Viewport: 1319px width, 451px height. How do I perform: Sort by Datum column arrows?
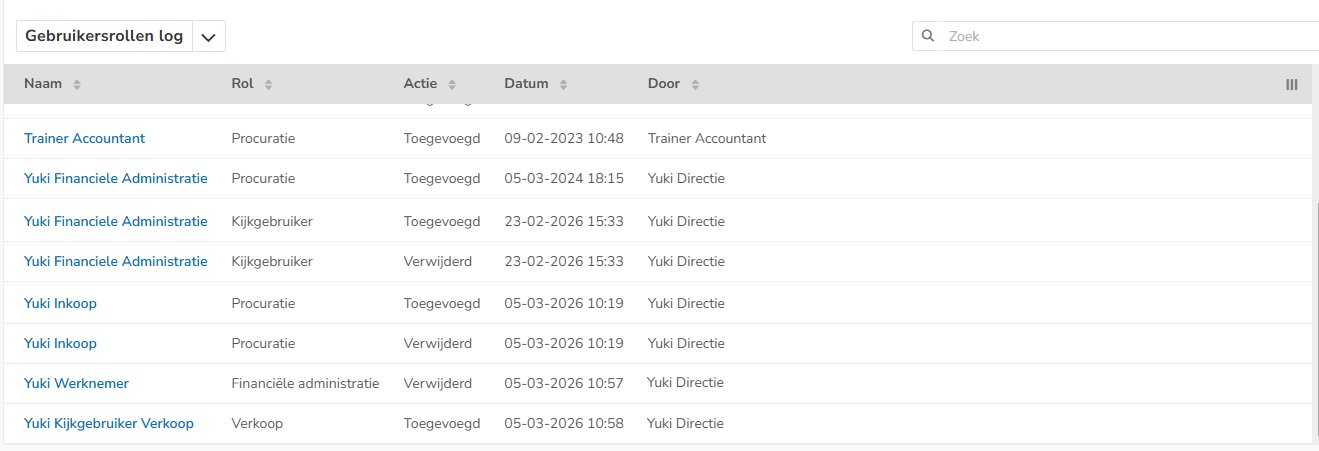pos(563,85)
